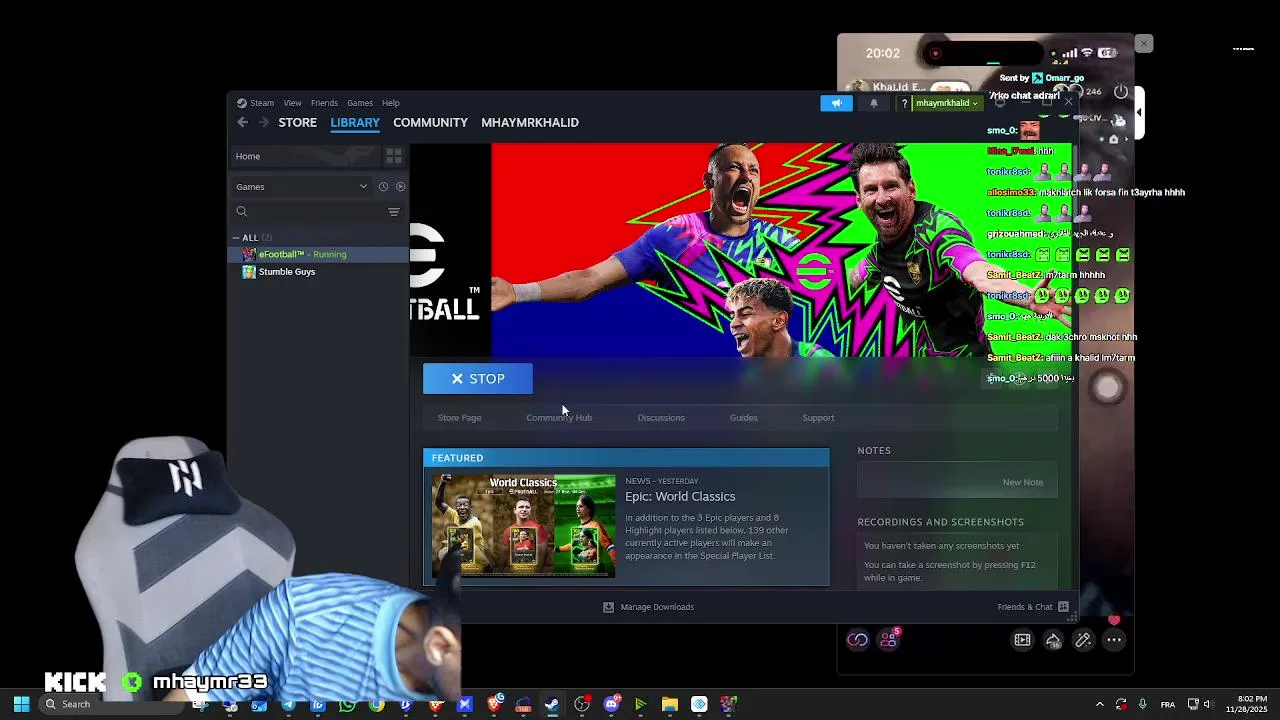Expand the Games filter dropdown
The image size is (1280, 720).
(301, 186)
